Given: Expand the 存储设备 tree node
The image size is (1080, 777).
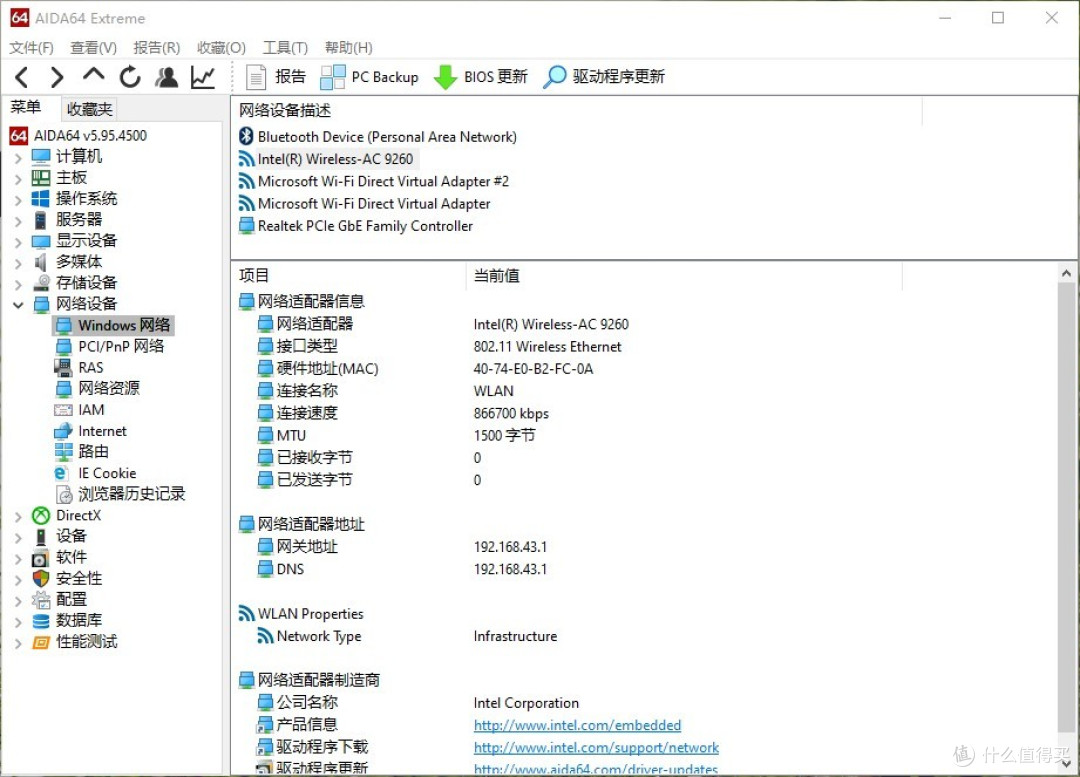Looking at the screenshot, I should pos(19,284).
